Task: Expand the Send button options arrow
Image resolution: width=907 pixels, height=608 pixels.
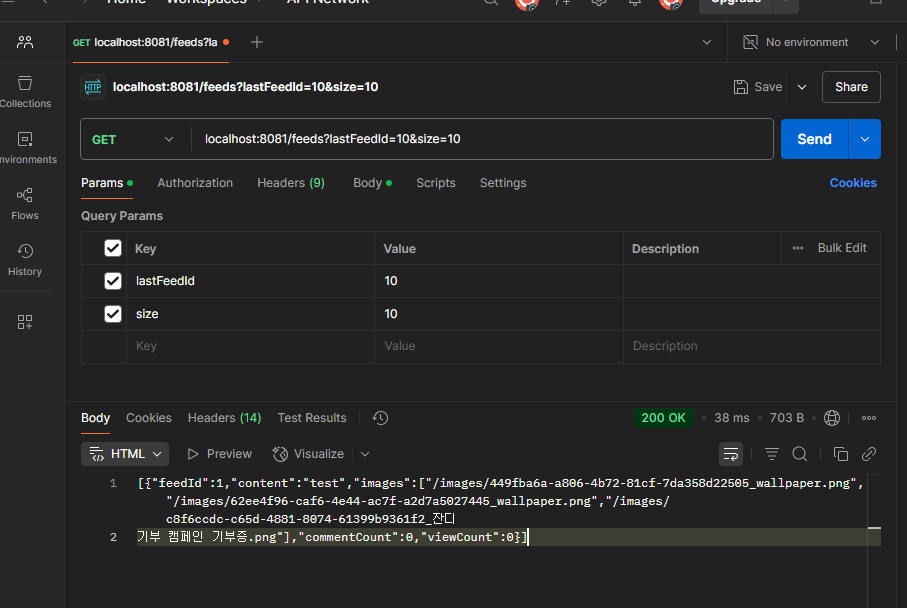Action: [x=864, y=139]
